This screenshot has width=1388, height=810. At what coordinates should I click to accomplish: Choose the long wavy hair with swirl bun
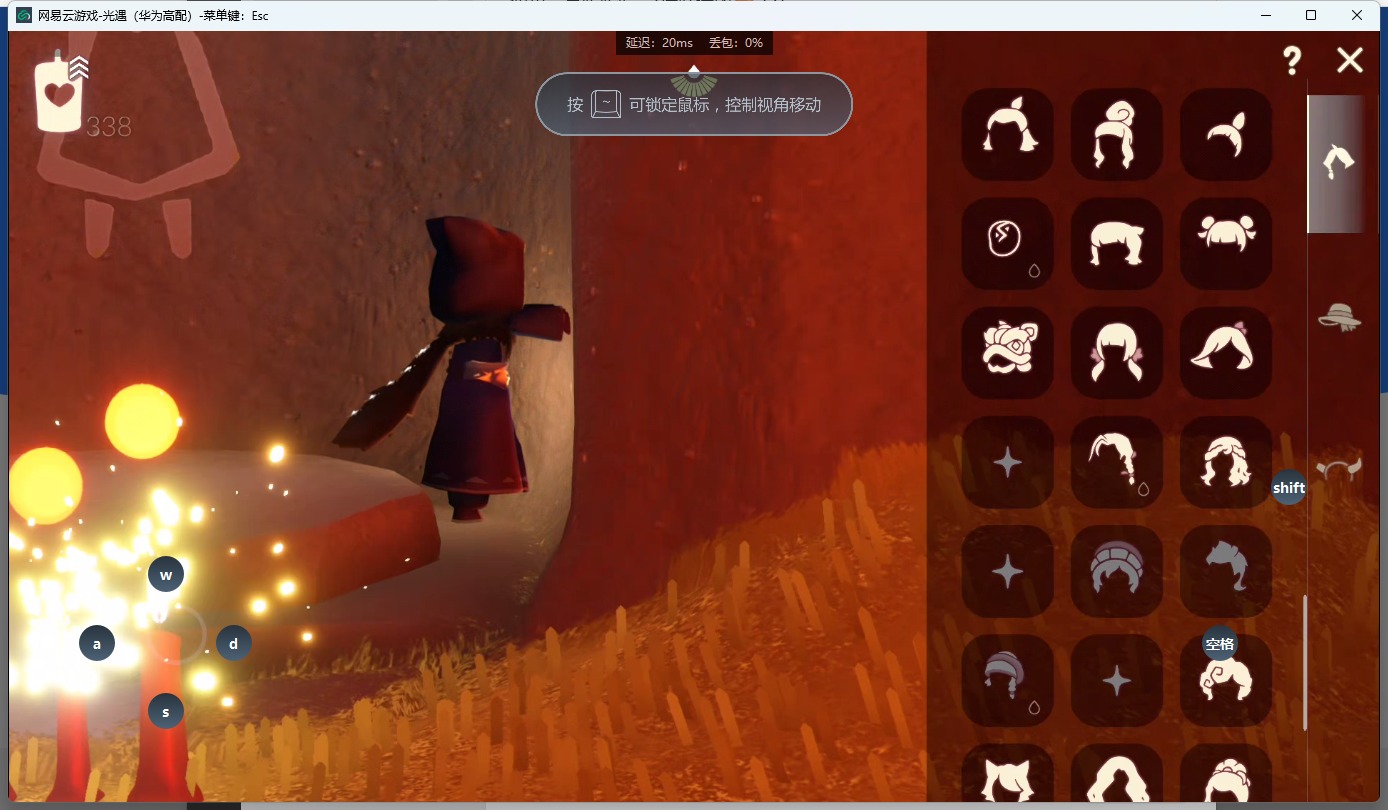click(1116, 134)
